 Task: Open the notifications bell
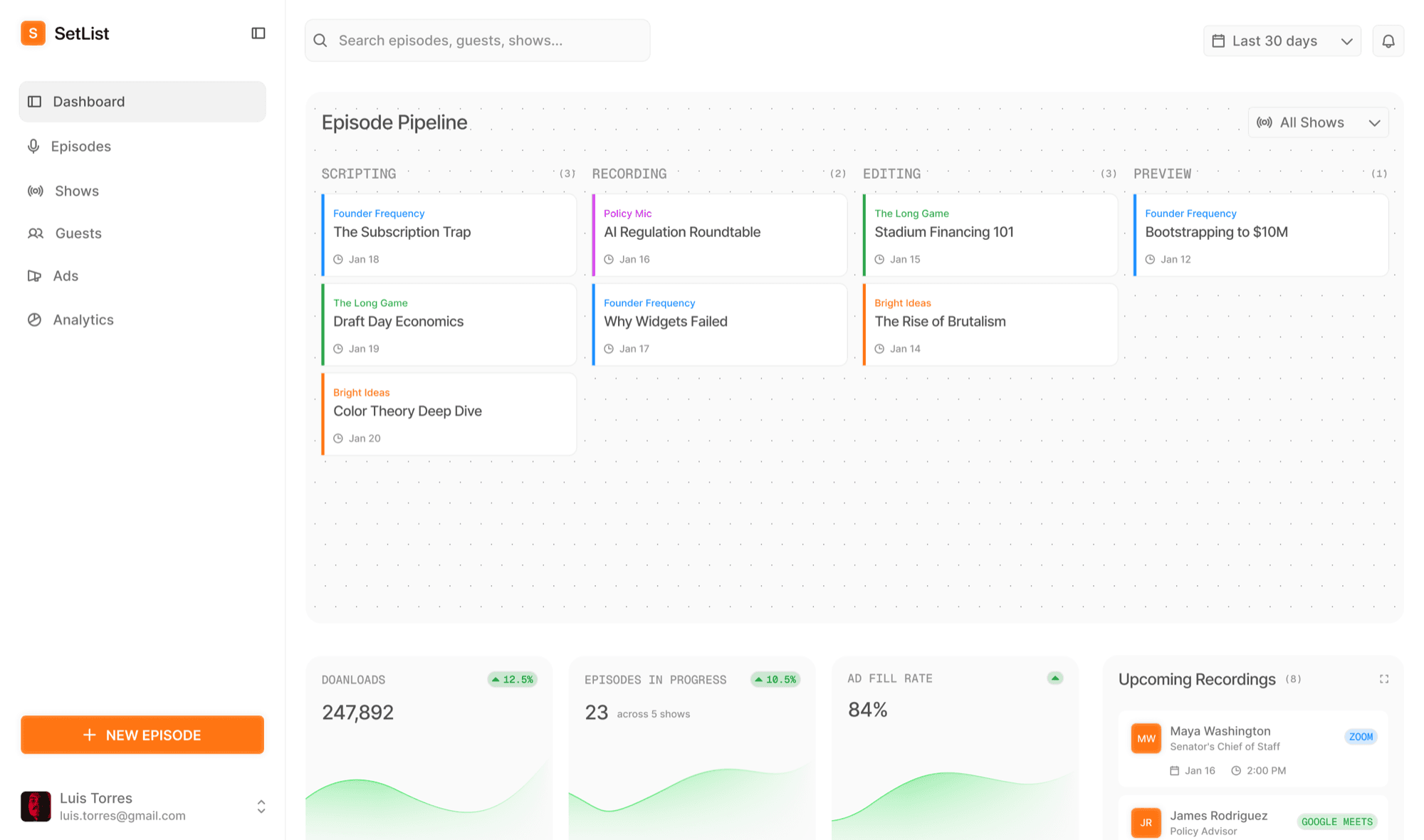click(1388, 41)
